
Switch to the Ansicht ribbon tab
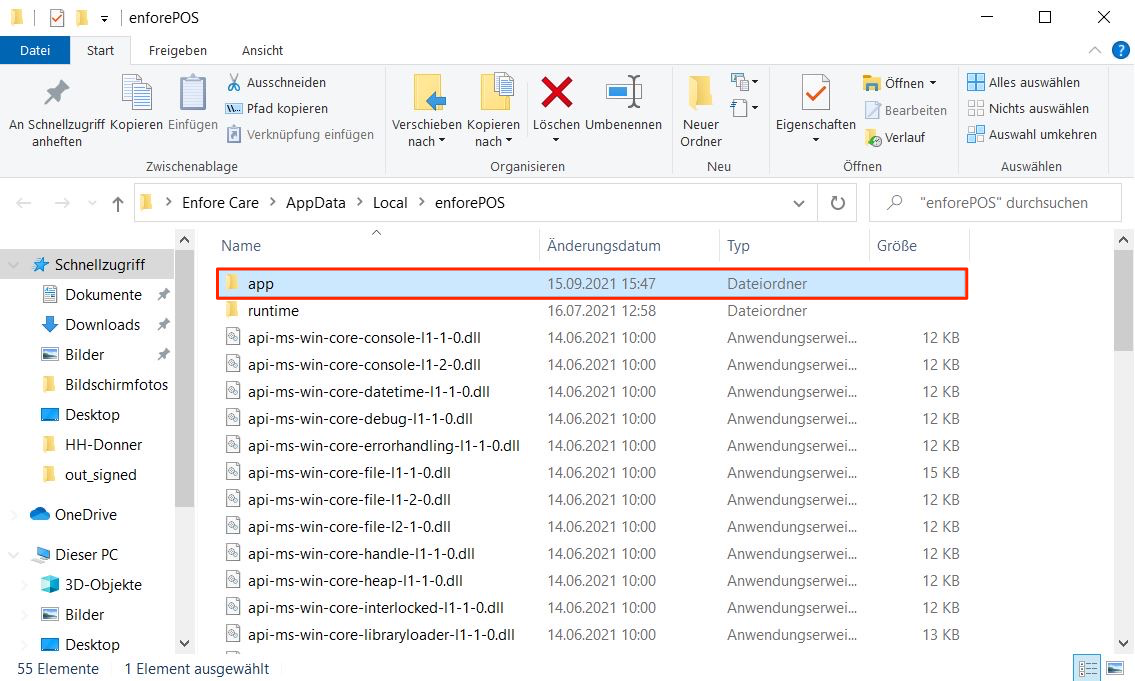pyautogui.click(x=262, y=51)
